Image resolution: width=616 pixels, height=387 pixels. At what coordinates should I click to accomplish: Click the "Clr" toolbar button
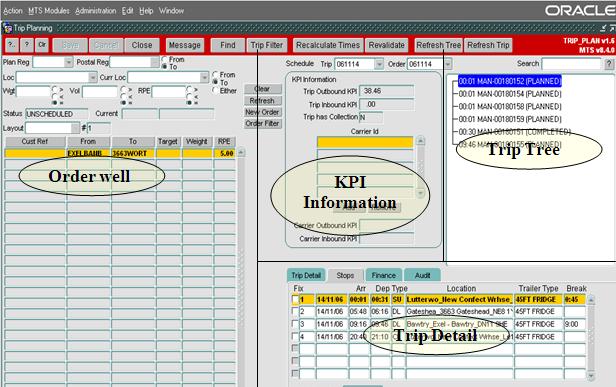[42, 45]
